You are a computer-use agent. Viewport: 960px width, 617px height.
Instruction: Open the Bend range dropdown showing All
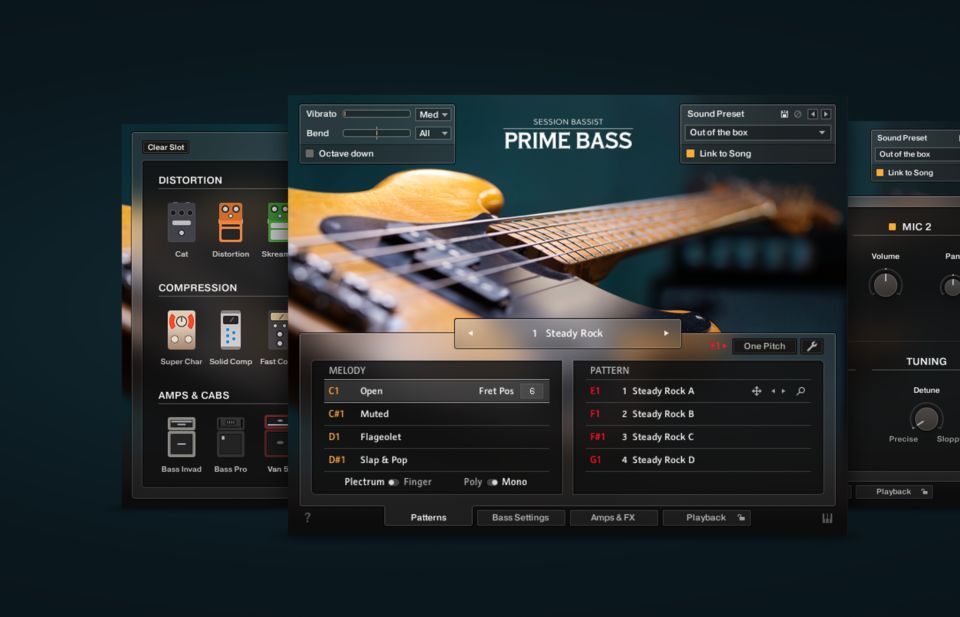pos(432,132)
